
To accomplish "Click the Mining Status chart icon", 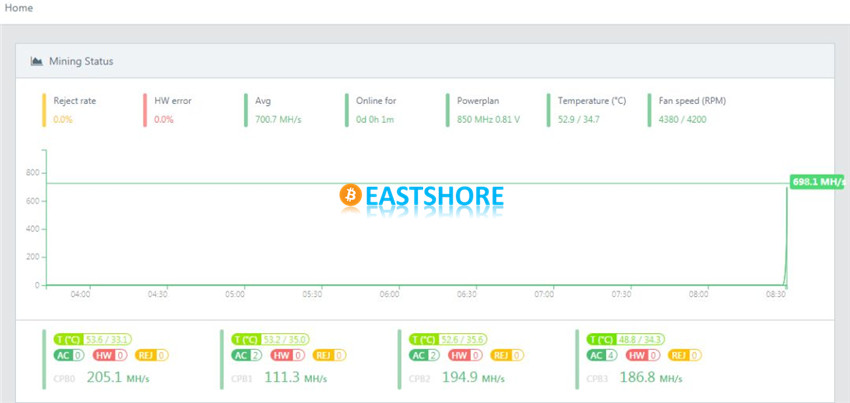I will pos(37,61).
